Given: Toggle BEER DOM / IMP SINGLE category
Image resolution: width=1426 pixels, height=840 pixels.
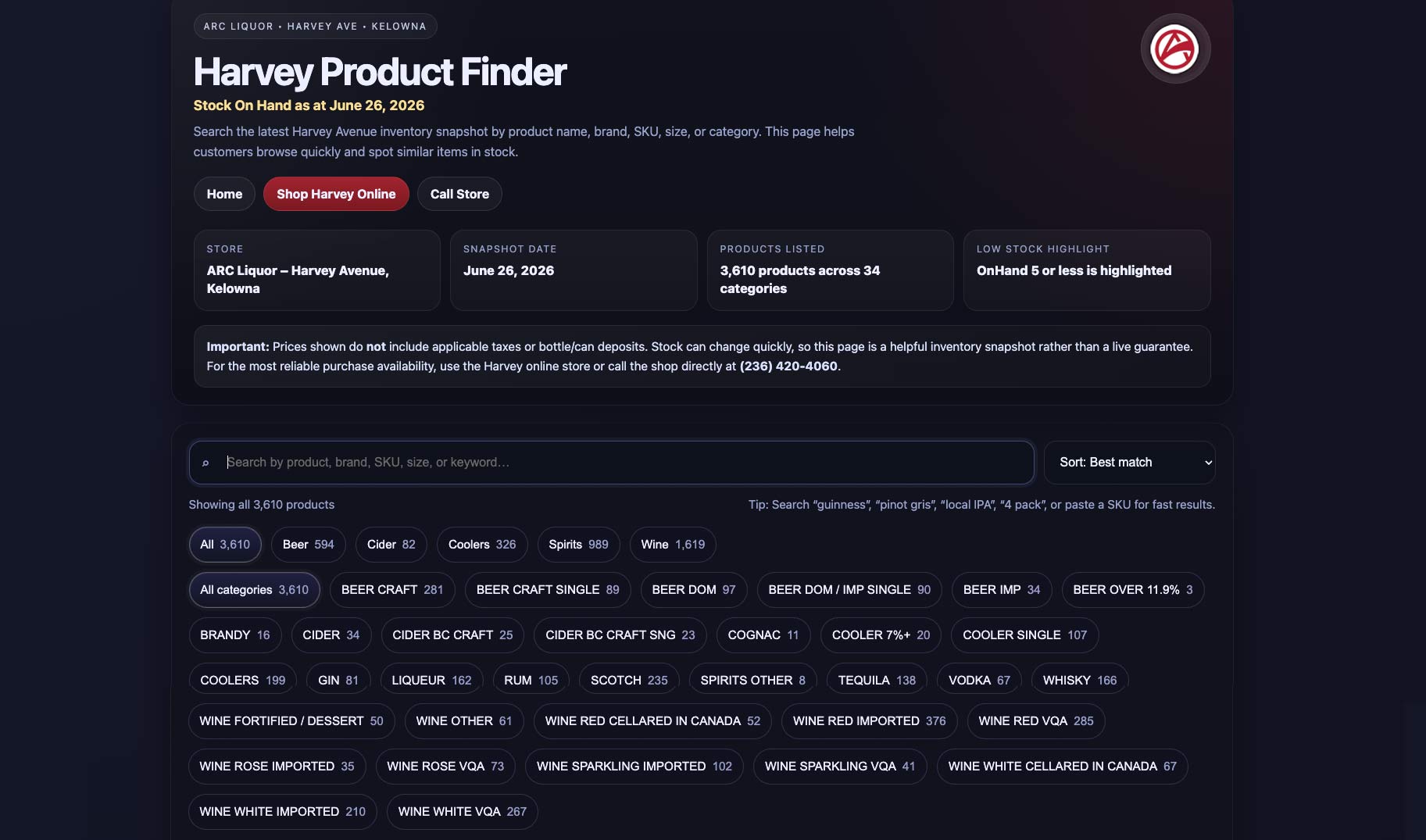Looking at the screenshot, I should click(849, 590).
